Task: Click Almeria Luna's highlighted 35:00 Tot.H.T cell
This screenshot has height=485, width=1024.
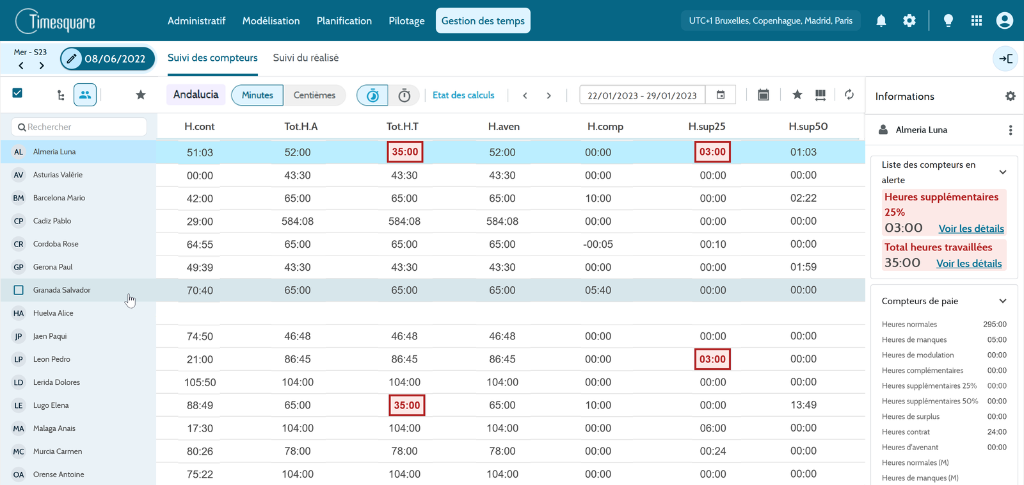Action: tap(405, 152)
